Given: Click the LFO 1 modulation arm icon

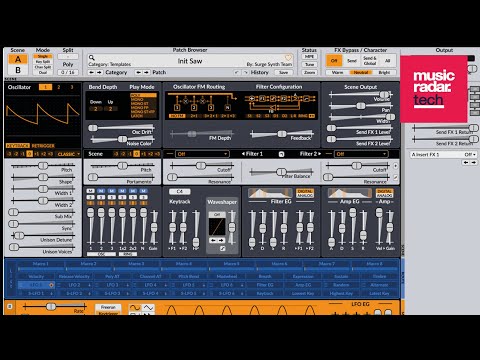Looking at the screenshot, I should (x=51, y=285).
